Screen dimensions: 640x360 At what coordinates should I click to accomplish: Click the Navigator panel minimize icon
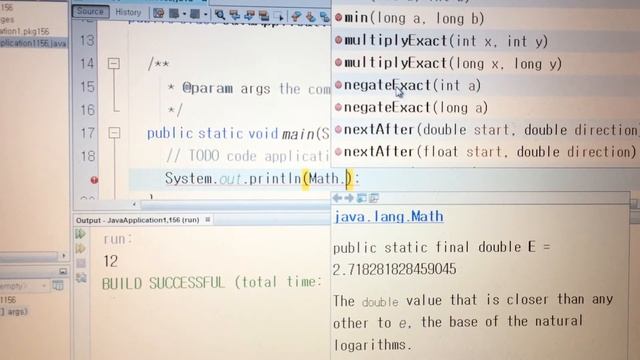[x=63, y=271]
